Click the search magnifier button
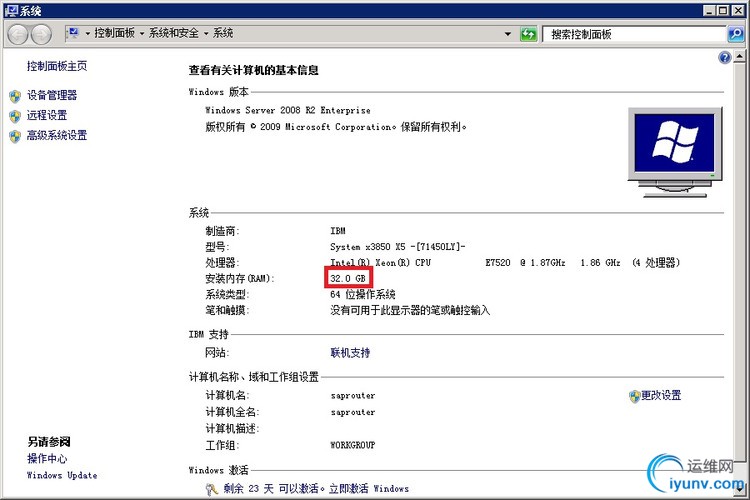Screen dimensions: 750x500 coord(736,34)
